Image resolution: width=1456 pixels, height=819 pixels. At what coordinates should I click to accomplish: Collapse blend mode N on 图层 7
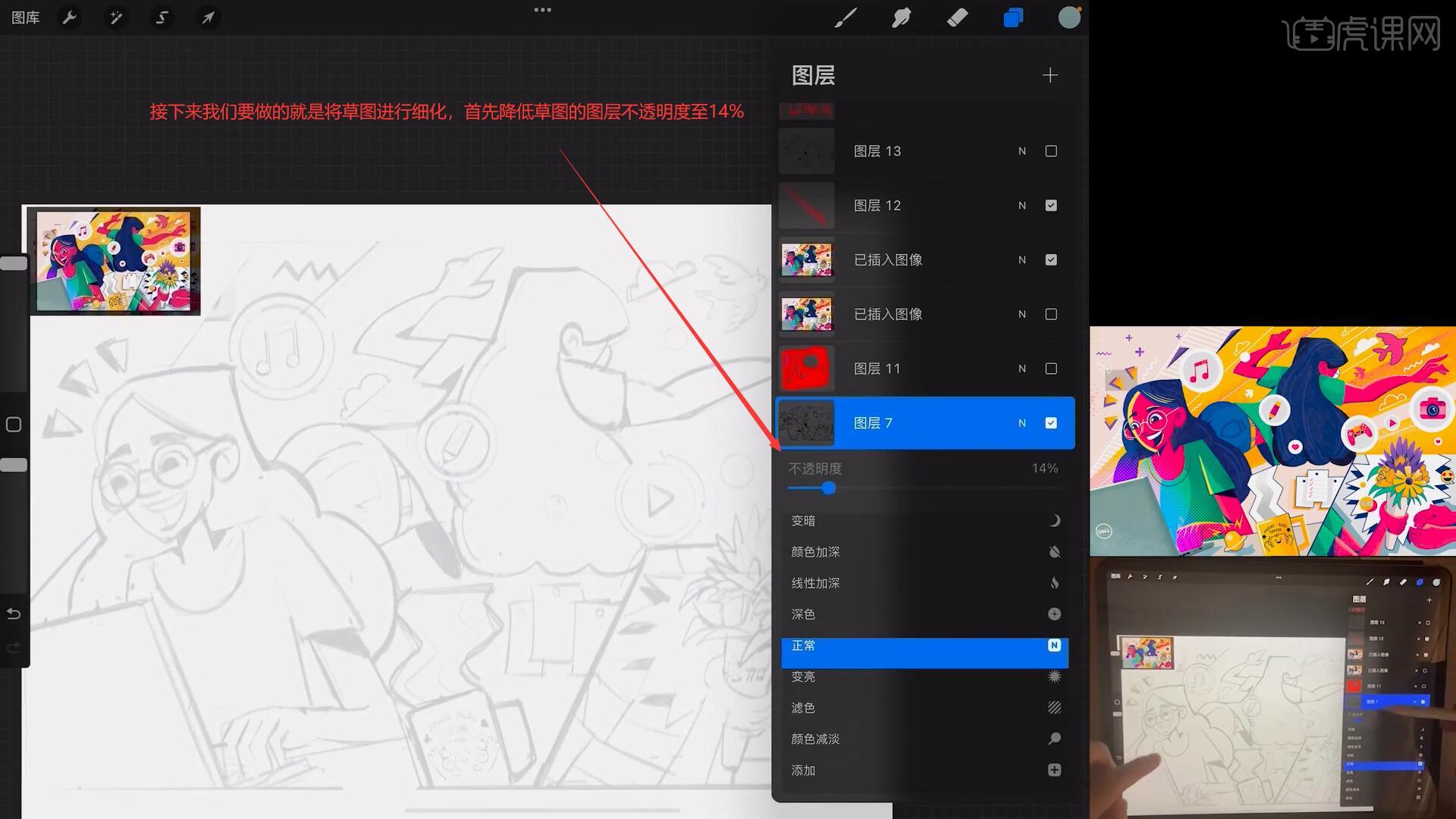[1022, 423]
